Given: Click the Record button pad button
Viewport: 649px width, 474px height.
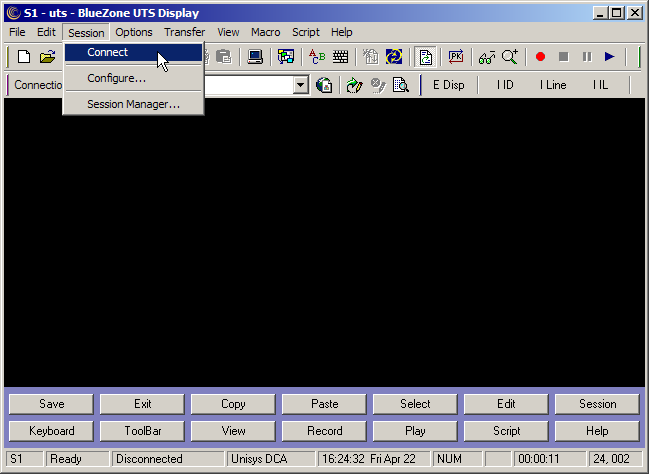Looking at the screenshot, I should [x=324, y=431].
